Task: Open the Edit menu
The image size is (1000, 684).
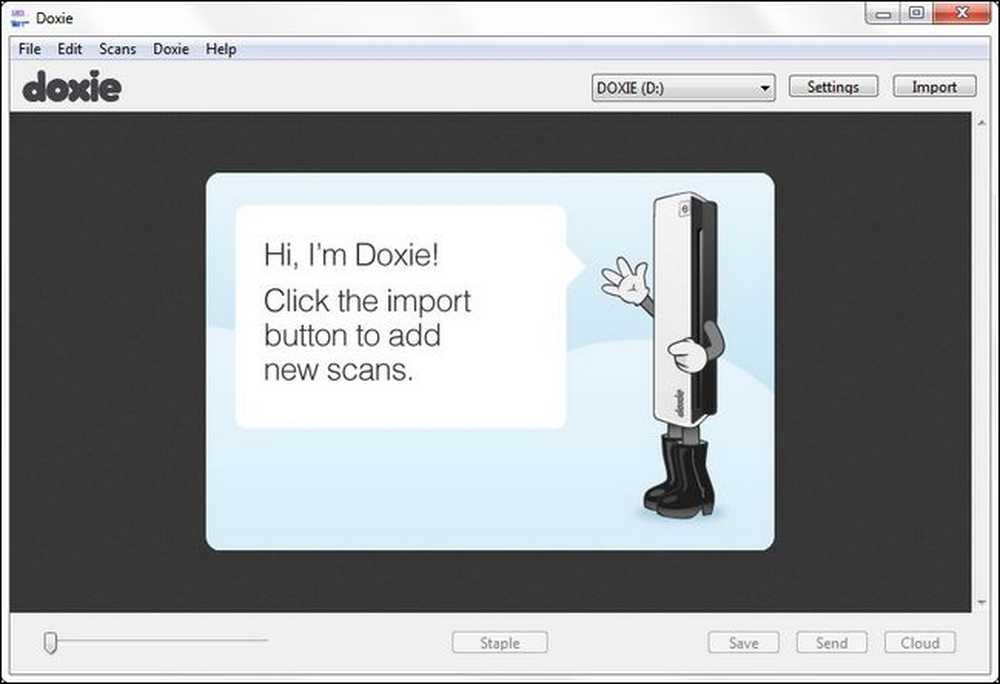Action: [x=70, y=49]
